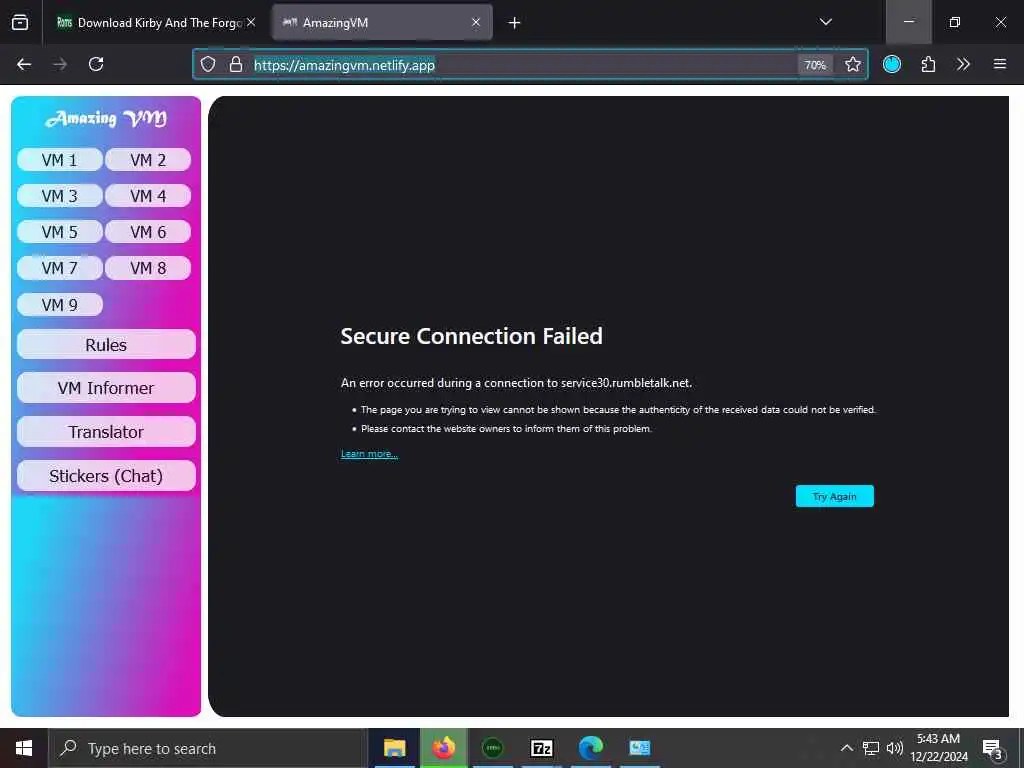Minimize the Firefox window

(x=908, y=22)
